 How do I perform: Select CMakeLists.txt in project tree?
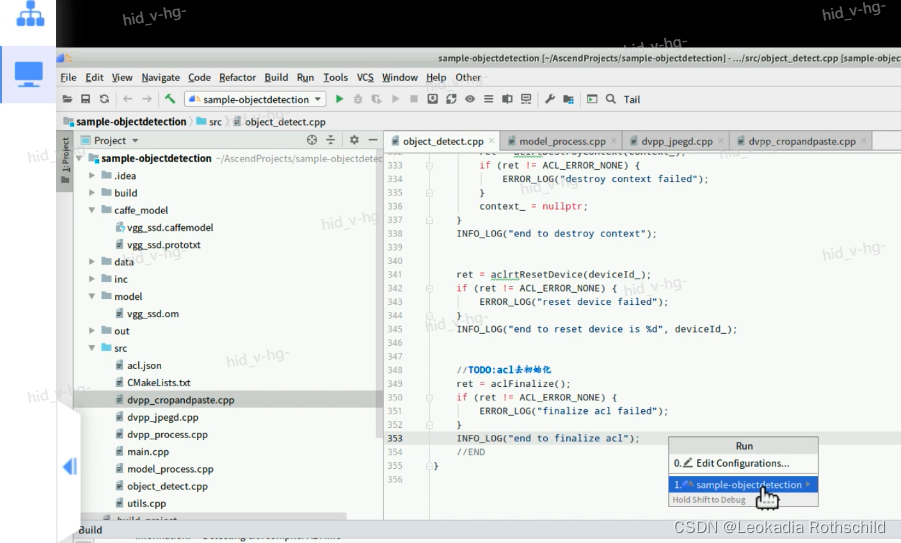[x=159, y=383]
